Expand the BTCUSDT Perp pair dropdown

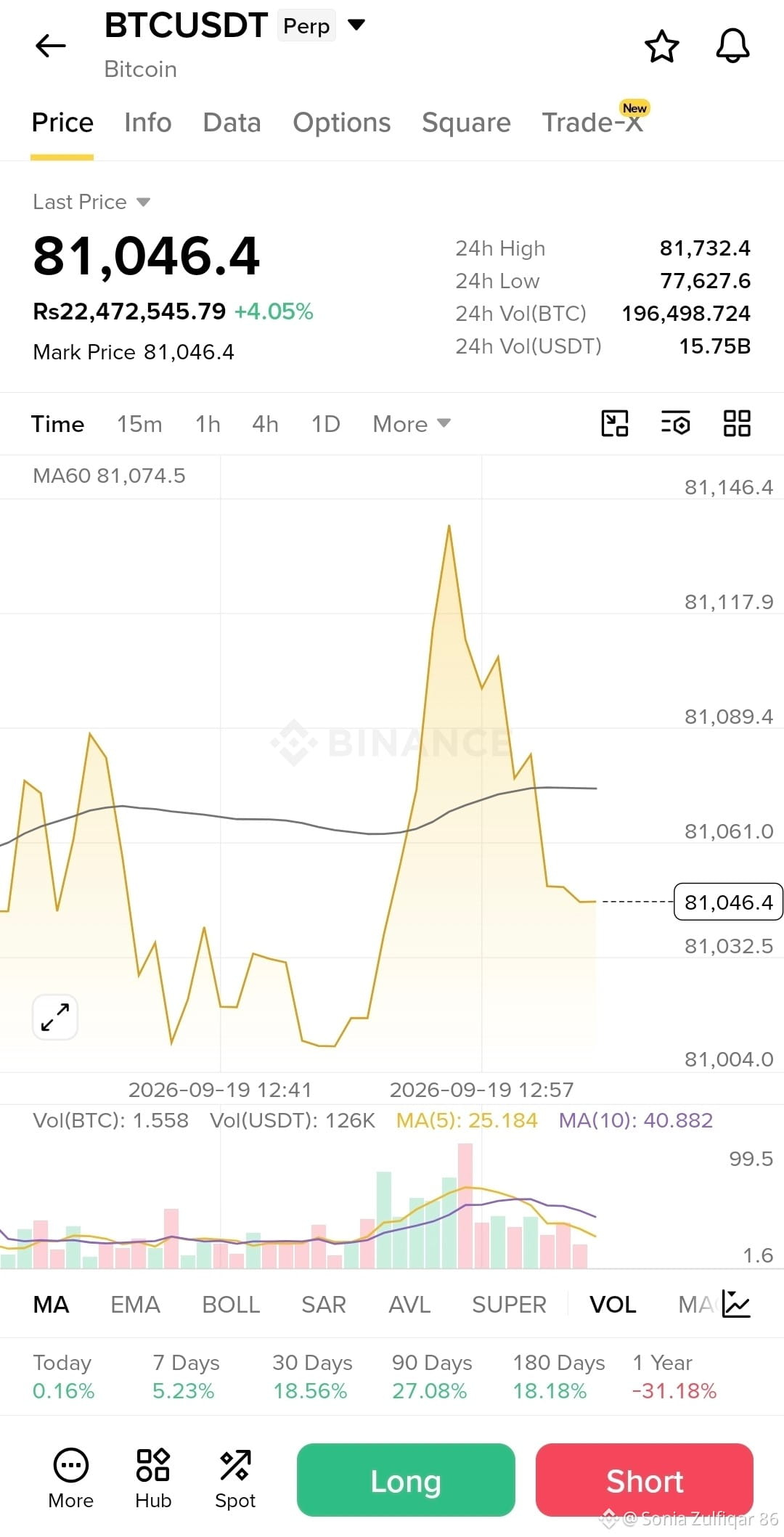click(356, 25)
